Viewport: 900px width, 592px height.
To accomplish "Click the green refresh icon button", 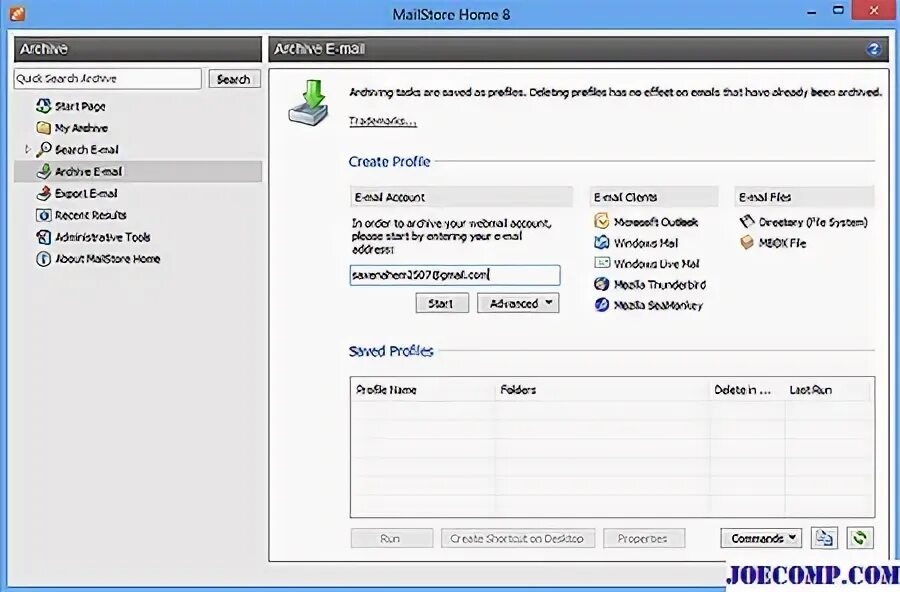I will 860,538.
